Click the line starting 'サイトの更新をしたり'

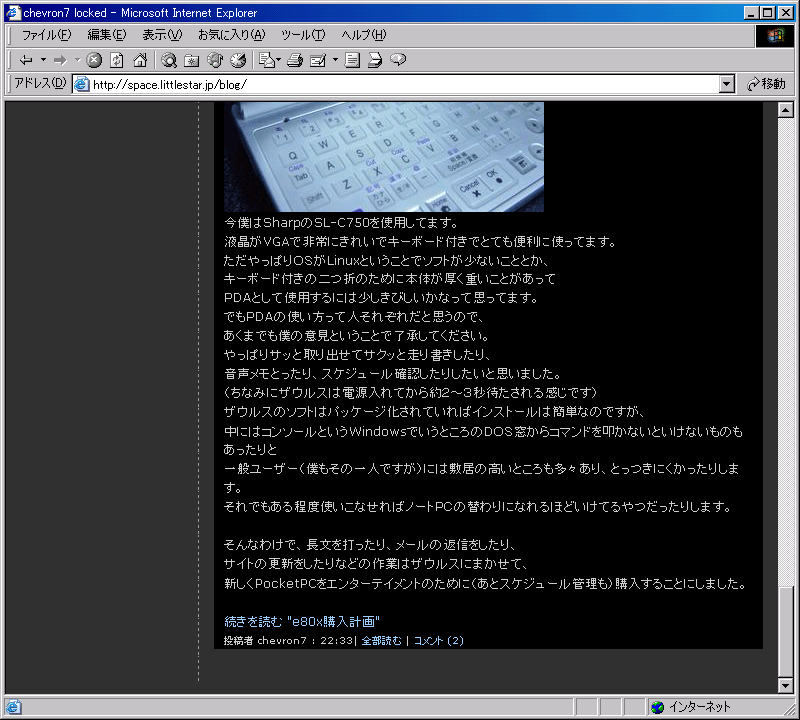(x=376, y=564)
